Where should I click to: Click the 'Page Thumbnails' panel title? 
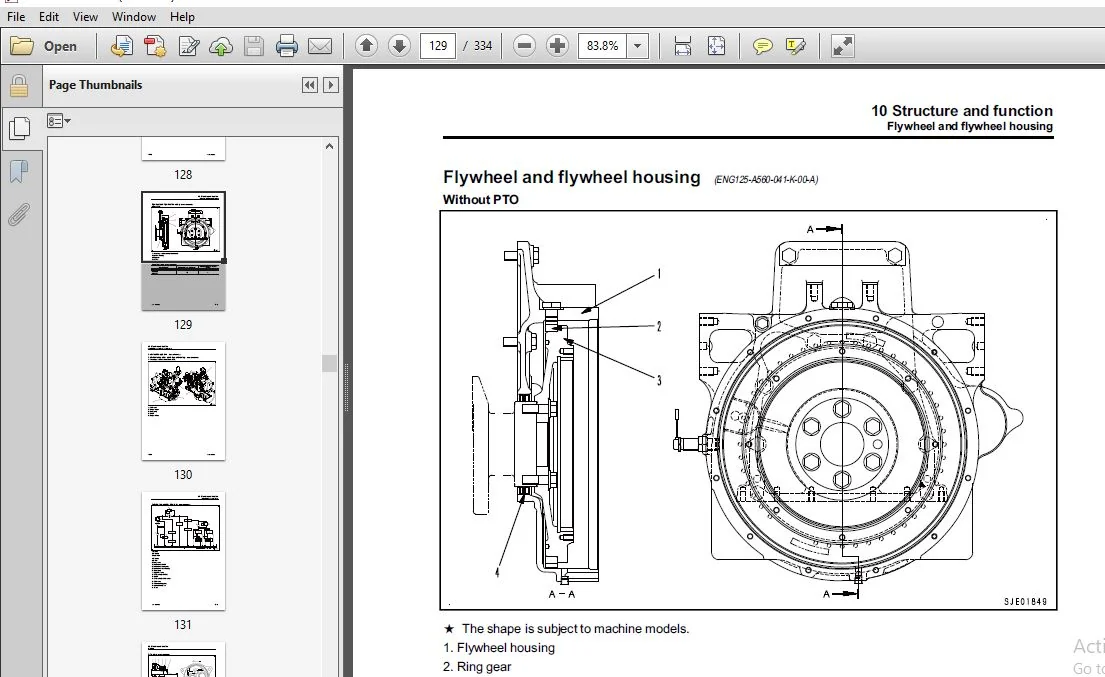click(x=95, y=85)
